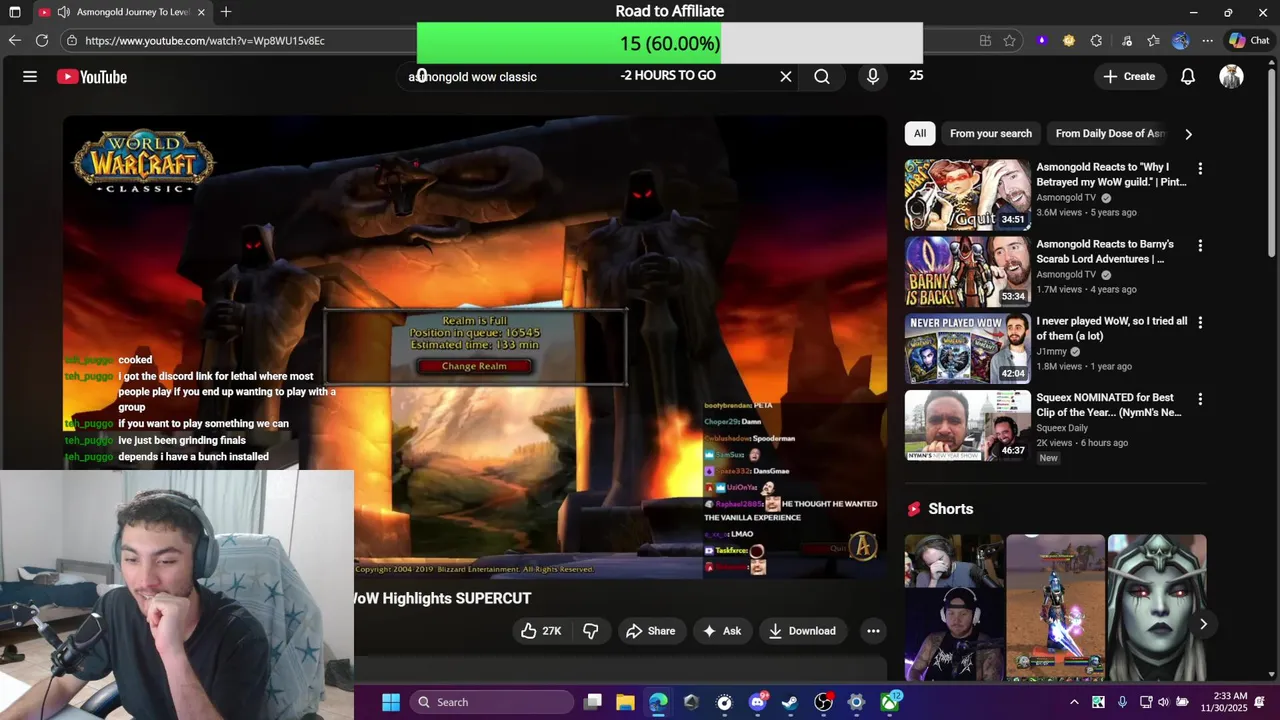
Task: Open File Explorer from taskbar
Action: coord(625,702)
